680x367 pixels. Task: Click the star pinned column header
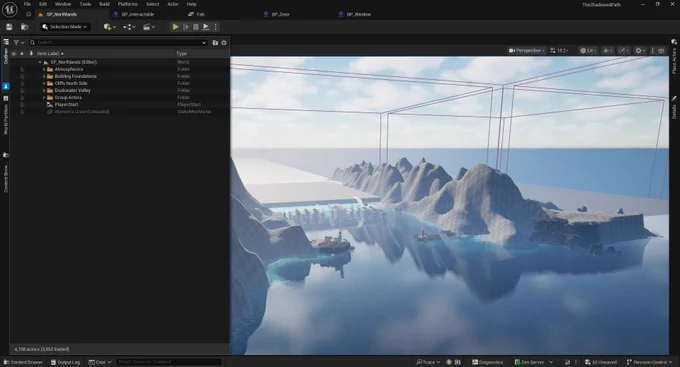[x=22, y=54]
